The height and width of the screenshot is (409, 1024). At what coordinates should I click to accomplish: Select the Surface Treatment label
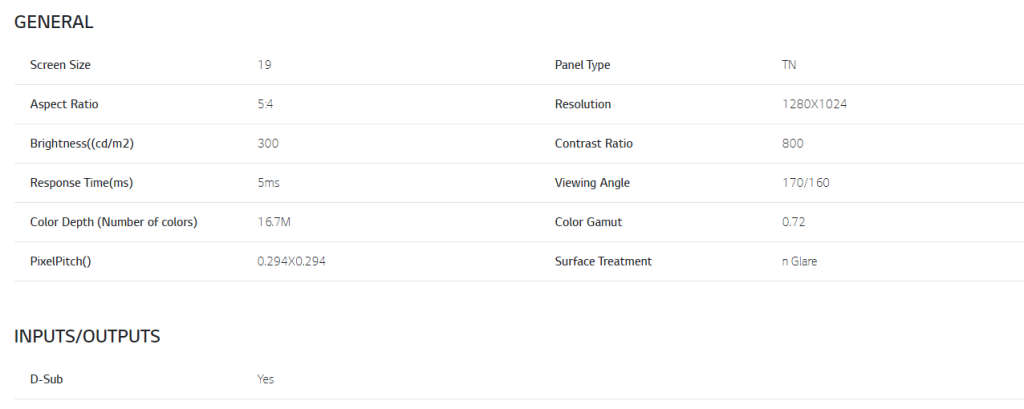pos(603,261)
